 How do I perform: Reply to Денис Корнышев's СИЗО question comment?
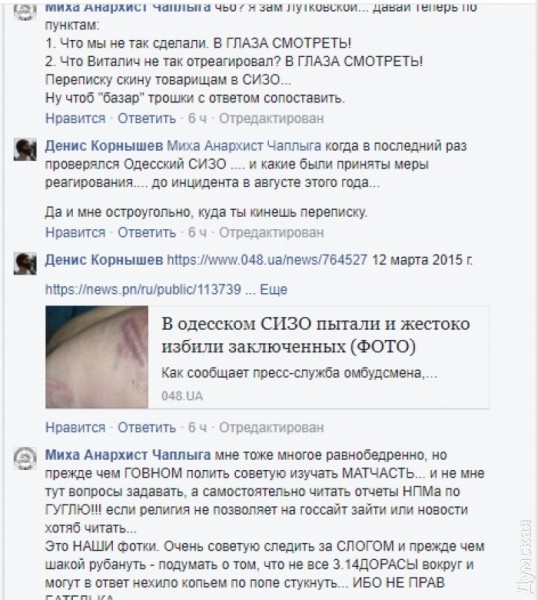147,232
